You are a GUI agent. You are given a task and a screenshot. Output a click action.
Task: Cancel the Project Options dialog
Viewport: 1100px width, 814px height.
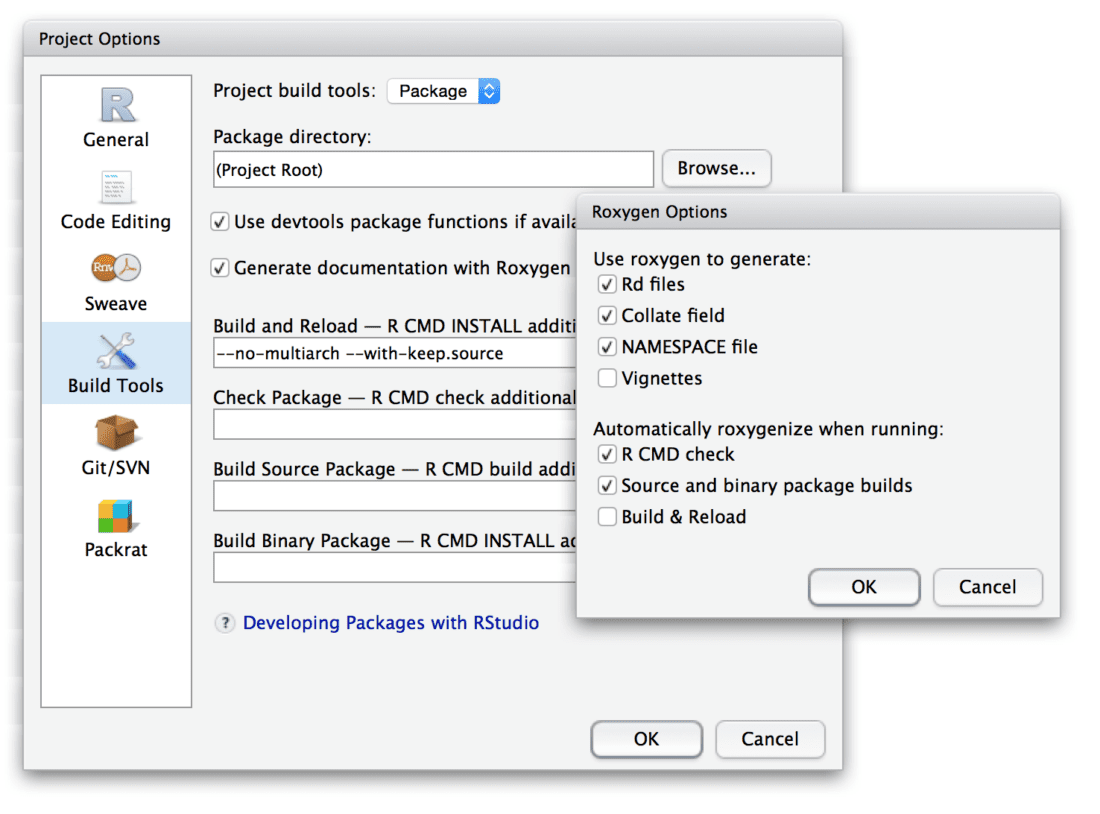(770, 739)
